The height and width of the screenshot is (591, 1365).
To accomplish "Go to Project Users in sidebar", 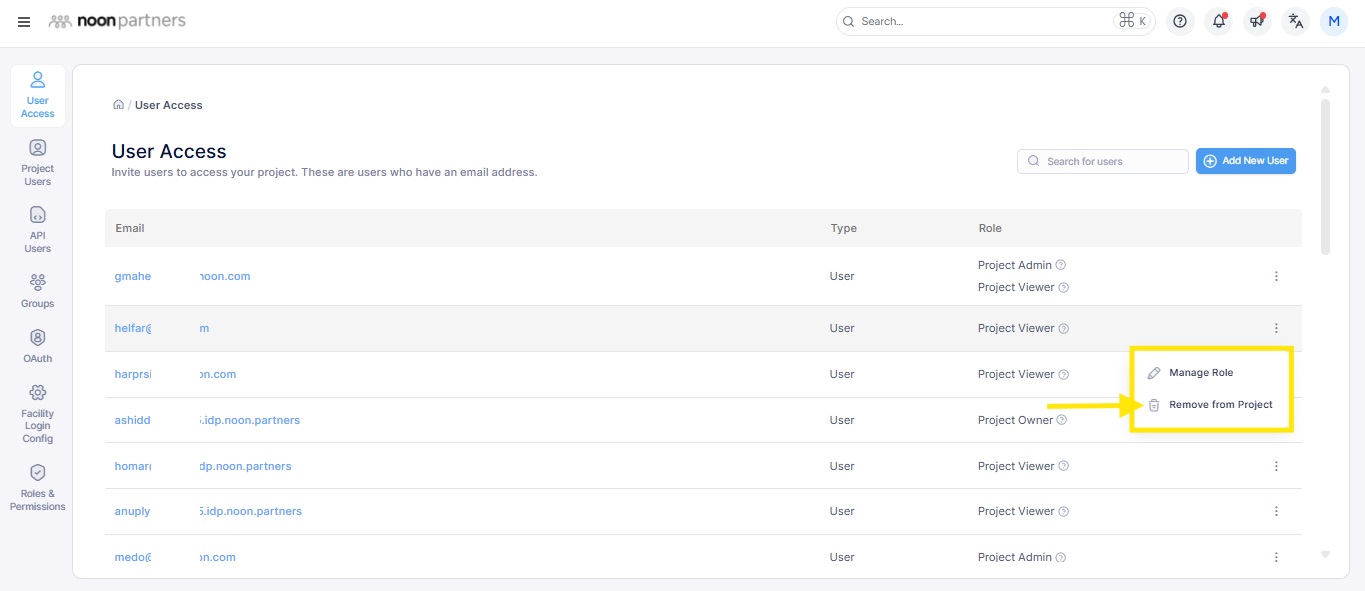I will tap(38, 162).
